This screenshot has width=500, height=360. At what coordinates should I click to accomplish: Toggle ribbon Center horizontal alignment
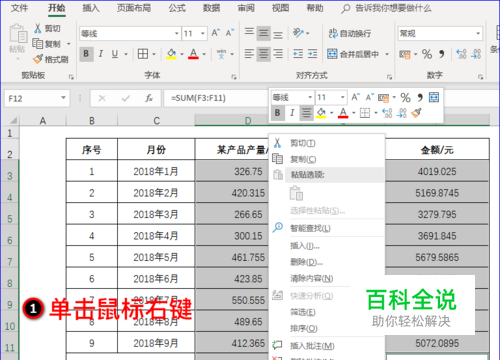[263, 54]
